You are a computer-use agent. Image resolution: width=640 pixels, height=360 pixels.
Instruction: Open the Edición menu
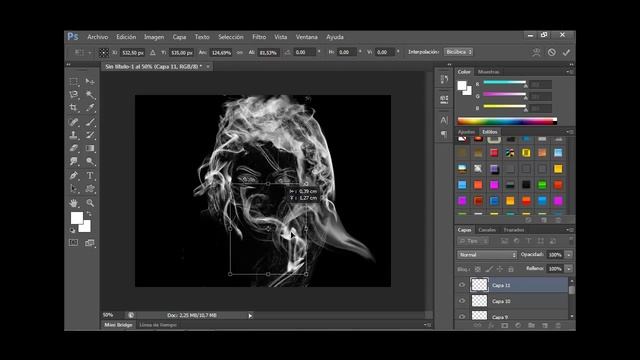[126, 37]
